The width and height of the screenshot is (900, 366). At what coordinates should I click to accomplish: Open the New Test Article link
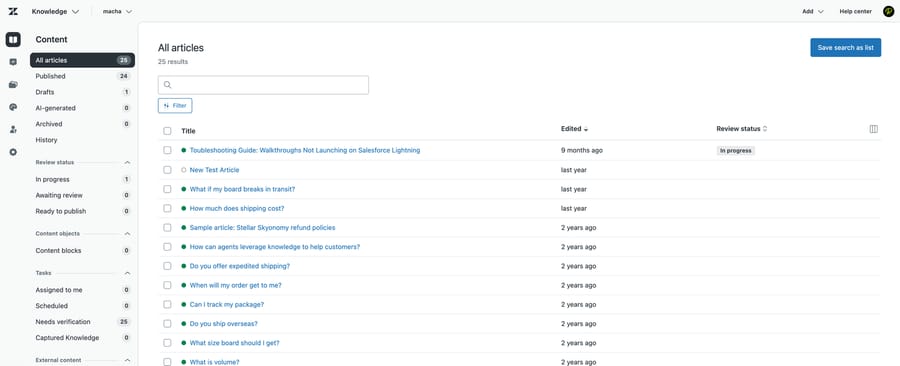(215, 170)
